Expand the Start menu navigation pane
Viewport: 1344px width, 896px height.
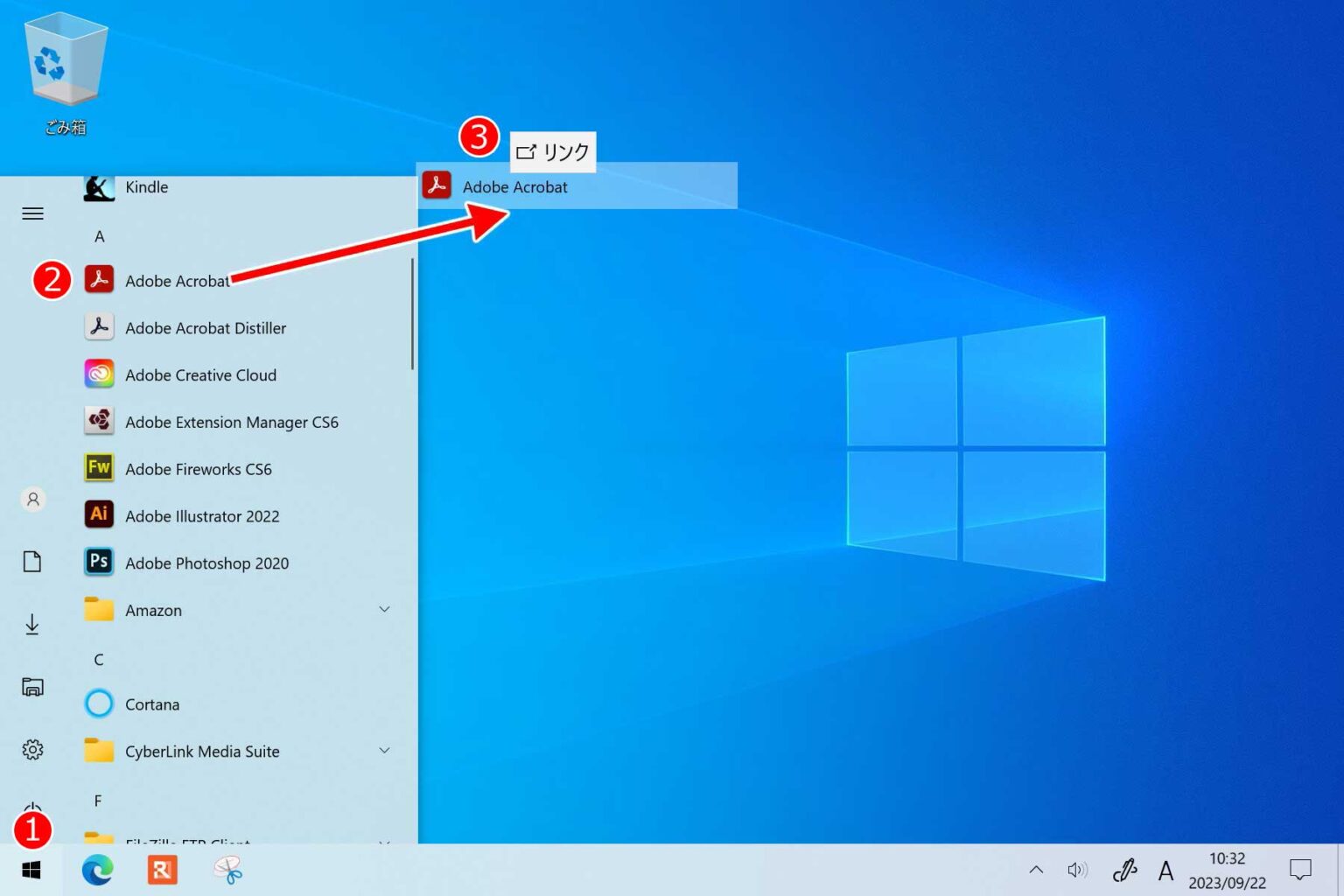(x=32, y=213)
